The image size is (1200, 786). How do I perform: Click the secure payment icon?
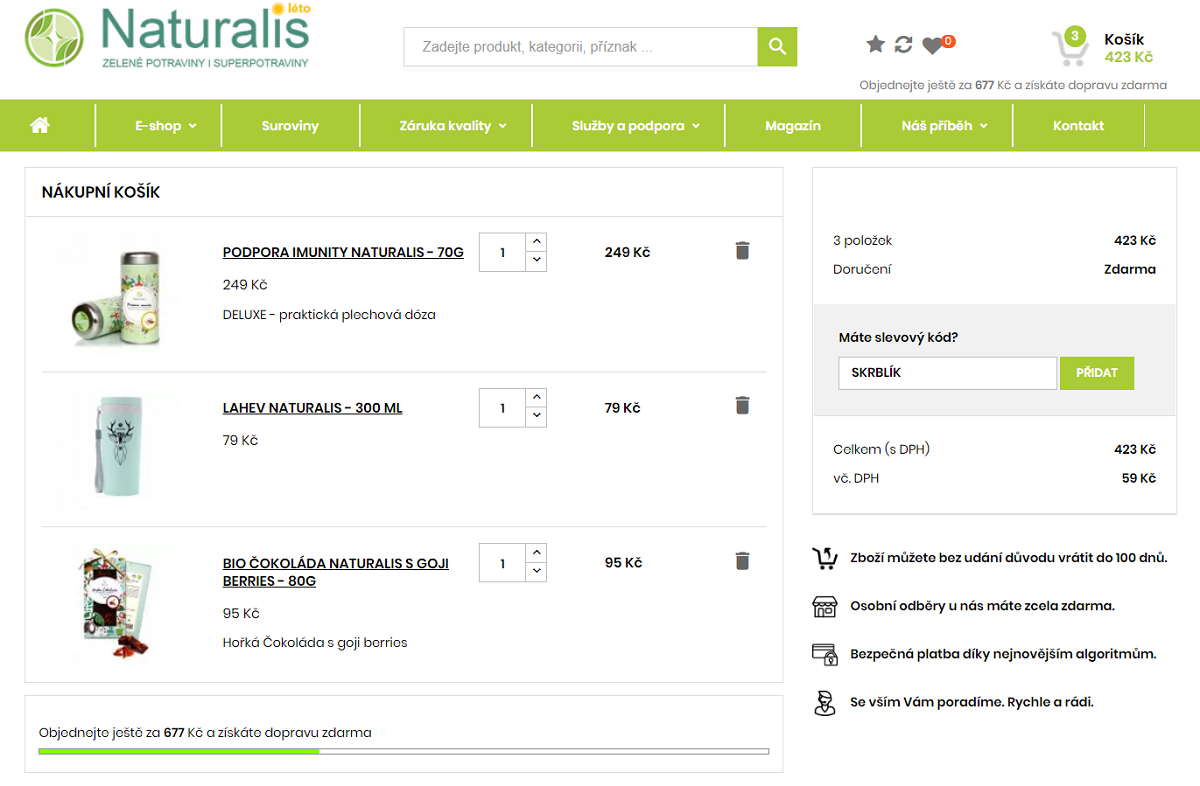(x=824, y=654)
